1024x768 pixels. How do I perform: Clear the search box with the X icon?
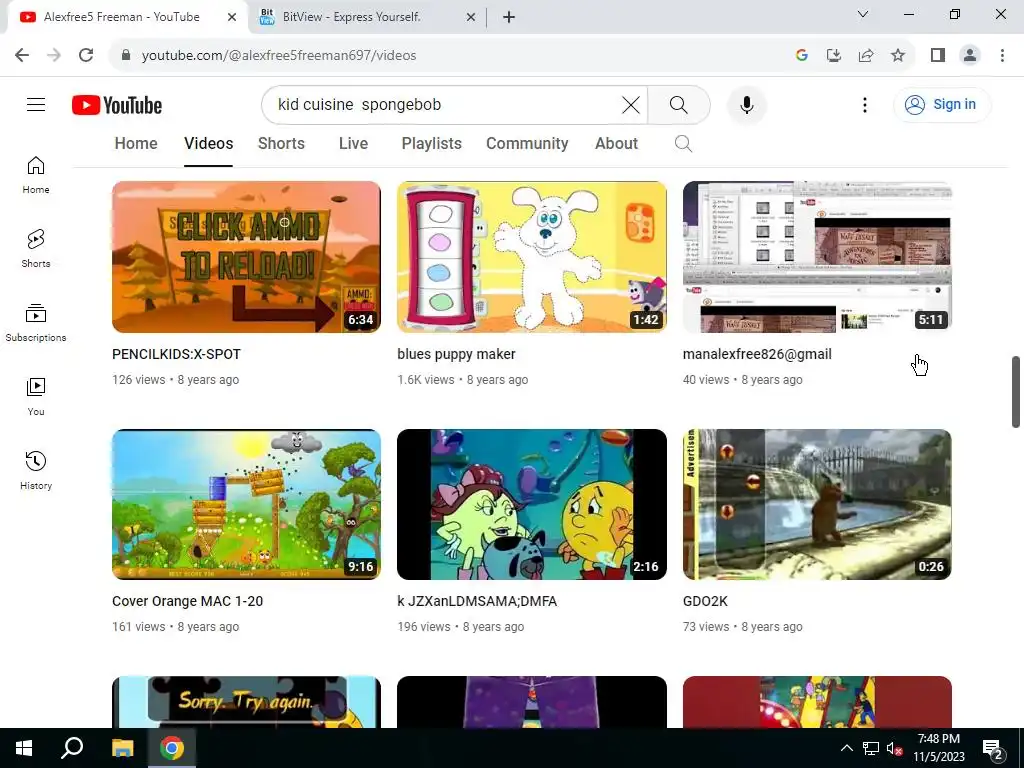click(630, 104)
